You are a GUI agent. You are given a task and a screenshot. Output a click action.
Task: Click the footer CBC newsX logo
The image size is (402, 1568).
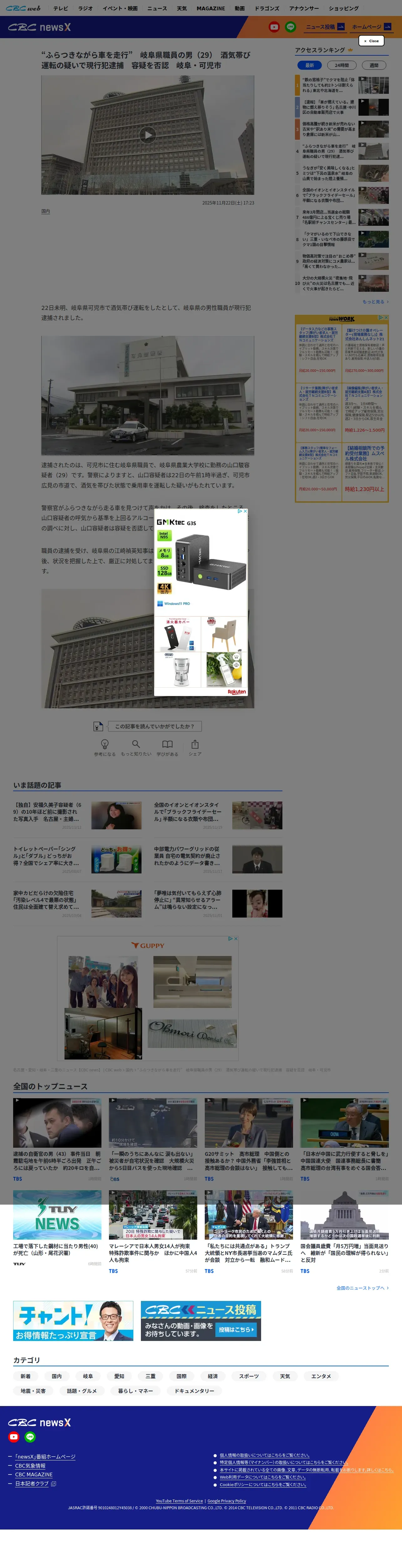pos(39,1422)
